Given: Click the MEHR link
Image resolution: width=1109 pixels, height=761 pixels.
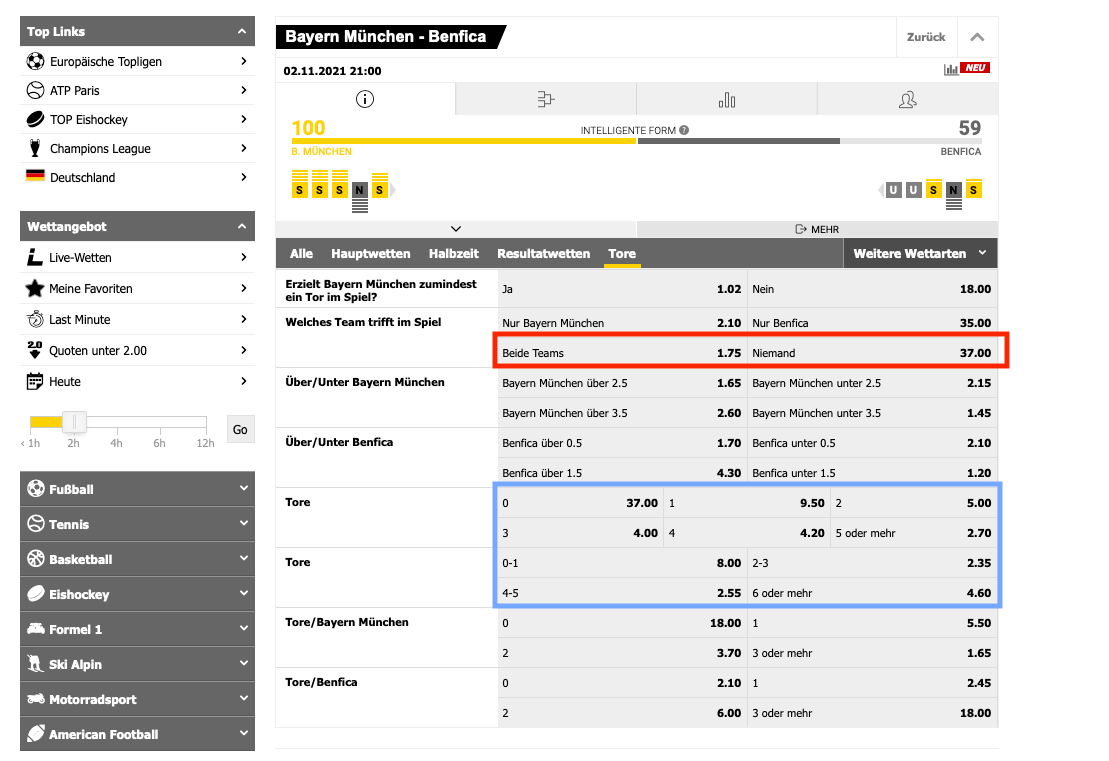Looking at the screenshot, I should 818,229.
